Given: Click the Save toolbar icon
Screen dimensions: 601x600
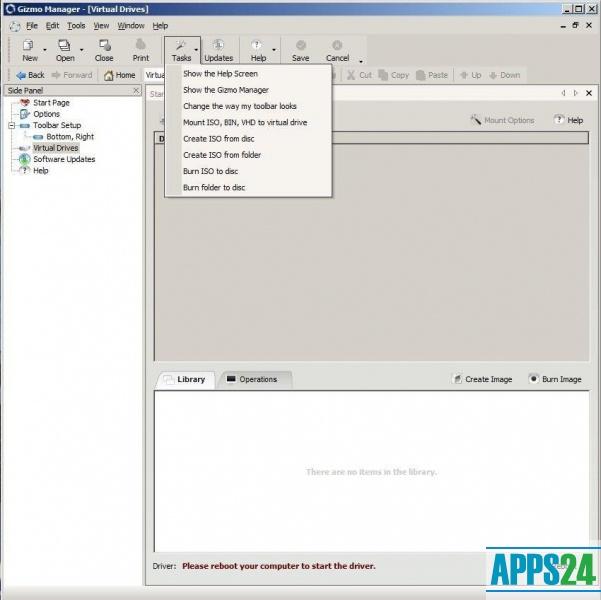Looking at the screenshot, I should (301, 45).
